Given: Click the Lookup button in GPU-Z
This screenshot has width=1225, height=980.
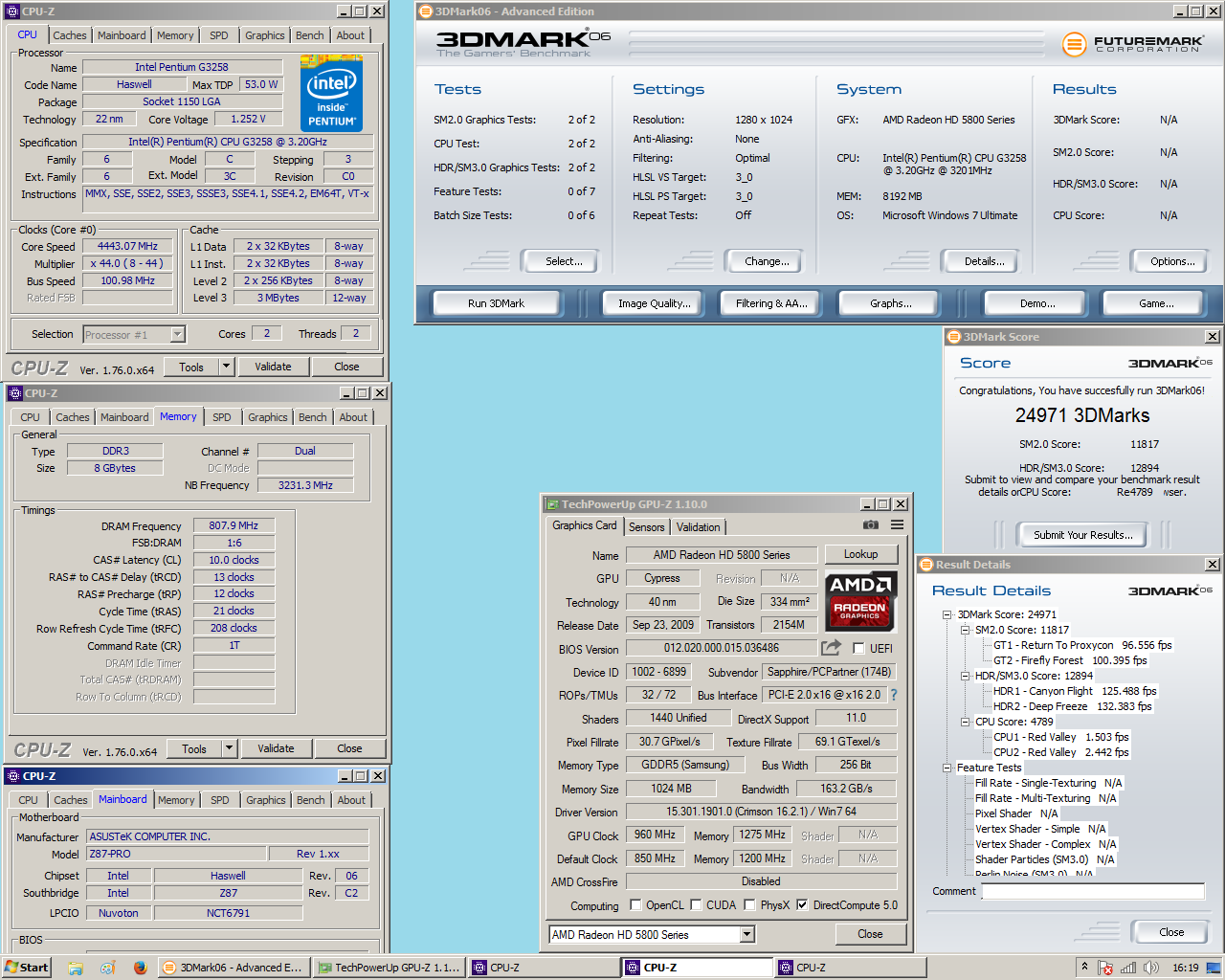Looking at the screenshot, I should 860,554.
